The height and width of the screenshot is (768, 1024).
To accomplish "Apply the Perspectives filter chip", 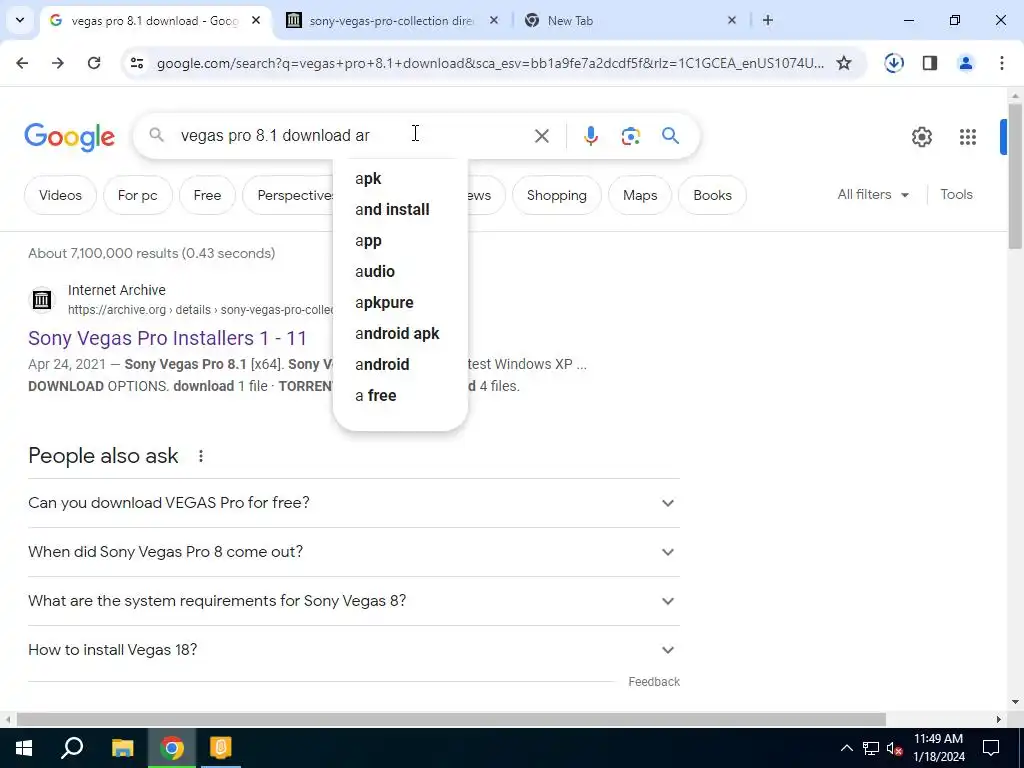I will pos(288,195).
